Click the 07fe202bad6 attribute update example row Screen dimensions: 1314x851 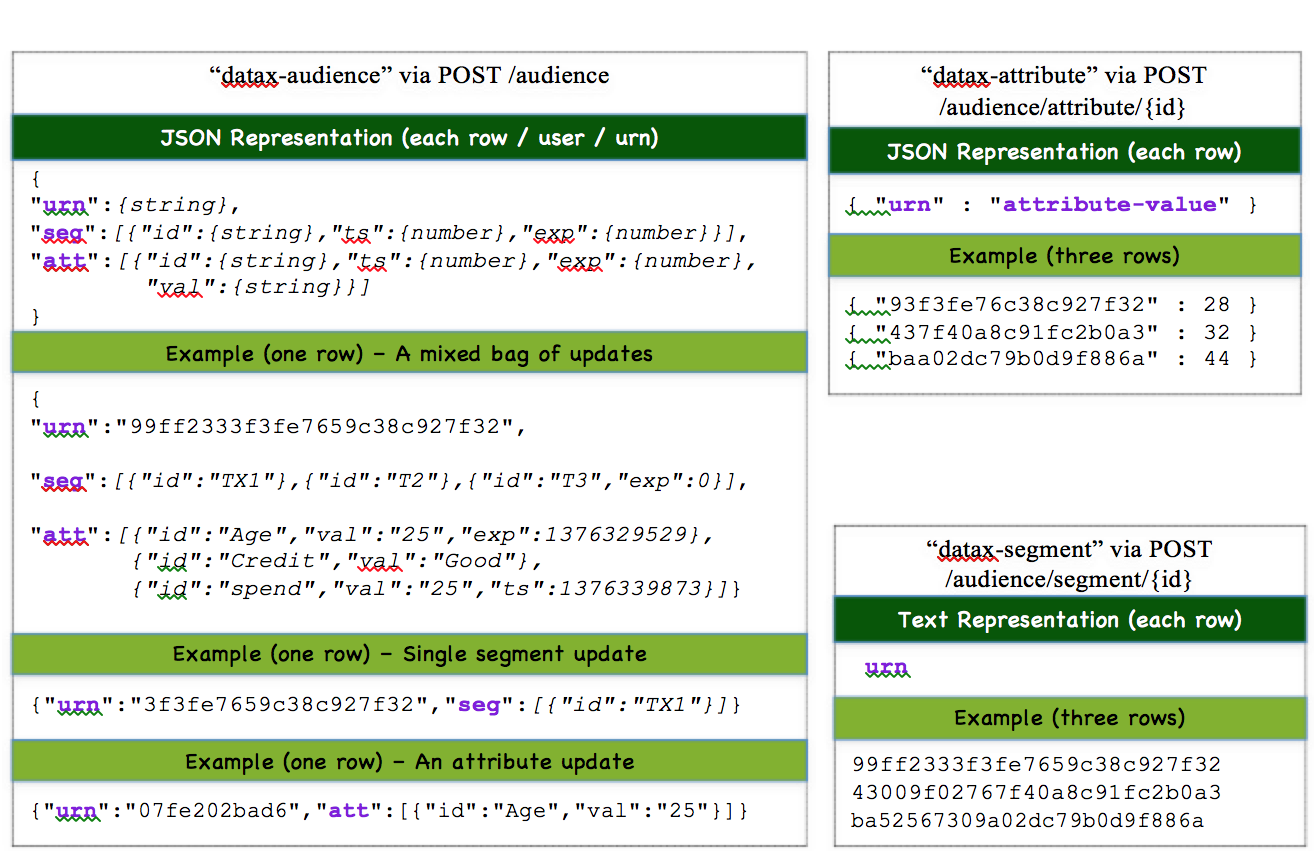390,809
